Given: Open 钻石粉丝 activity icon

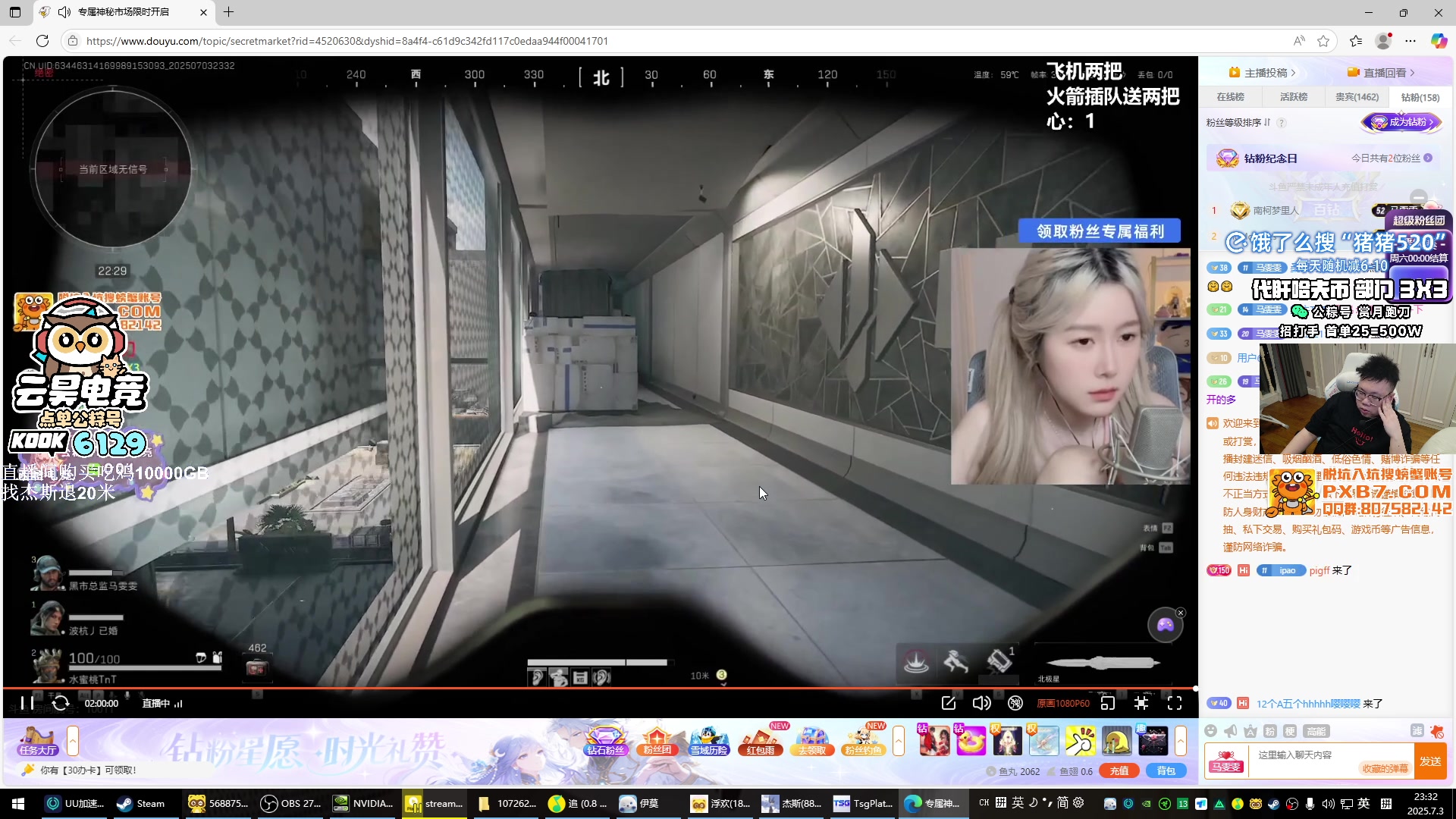Looking at the screenshot, I should click(605, 741).
